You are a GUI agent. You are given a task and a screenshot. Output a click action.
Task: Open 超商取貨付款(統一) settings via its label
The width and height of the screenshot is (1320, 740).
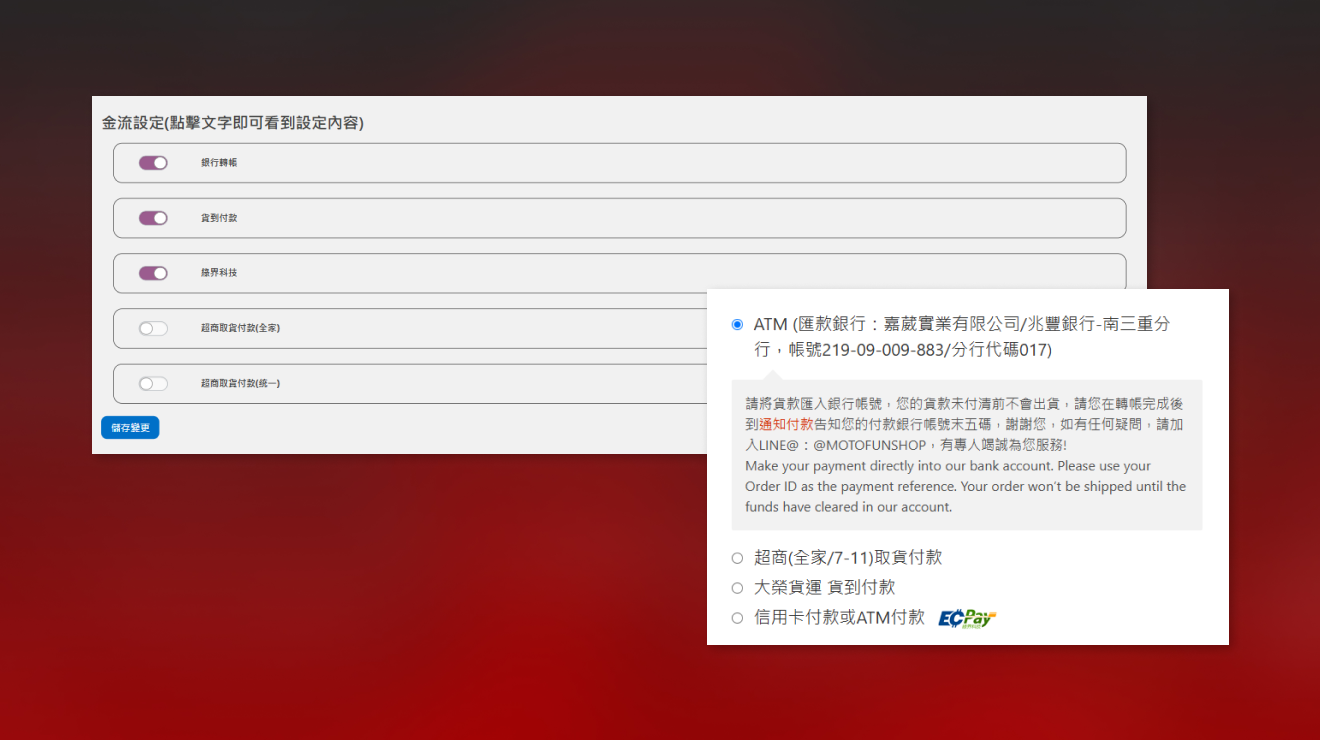pos(241,383)
